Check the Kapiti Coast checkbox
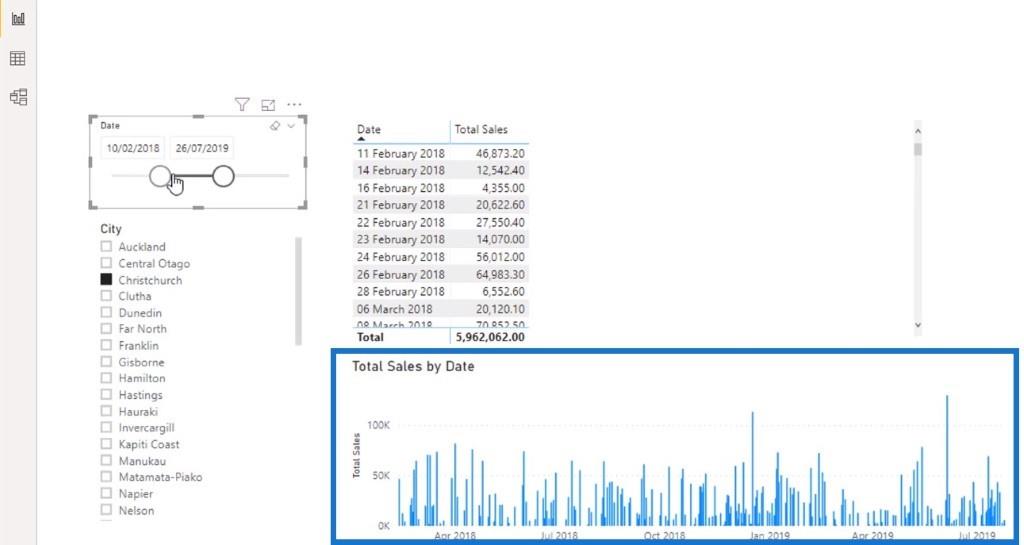 (106, 444)
